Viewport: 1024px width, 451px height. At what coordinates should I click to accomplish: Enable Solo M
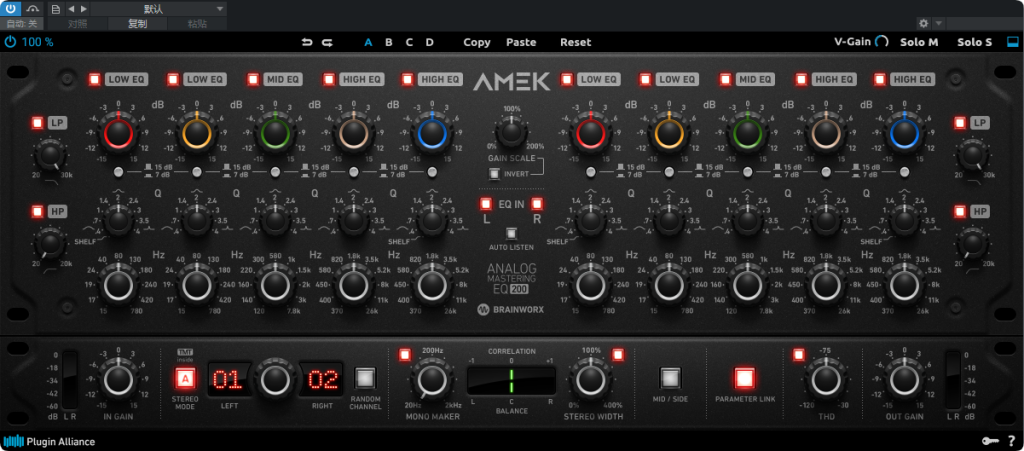[x=919, y=42]
